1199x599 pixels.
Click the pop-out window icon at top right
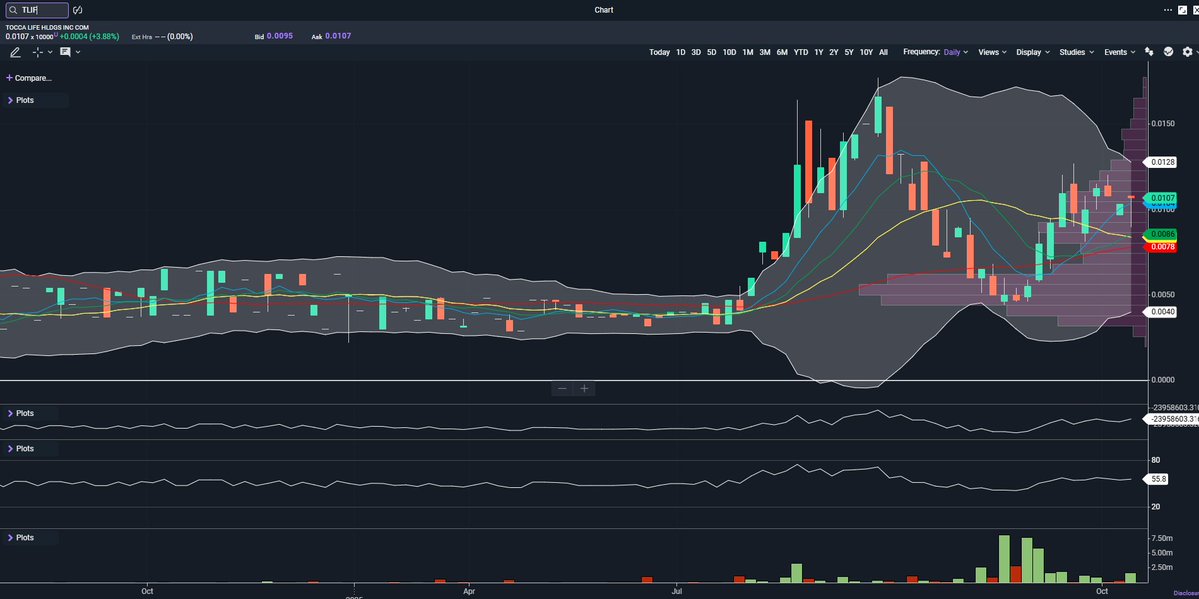click(x=1182, y=10)
